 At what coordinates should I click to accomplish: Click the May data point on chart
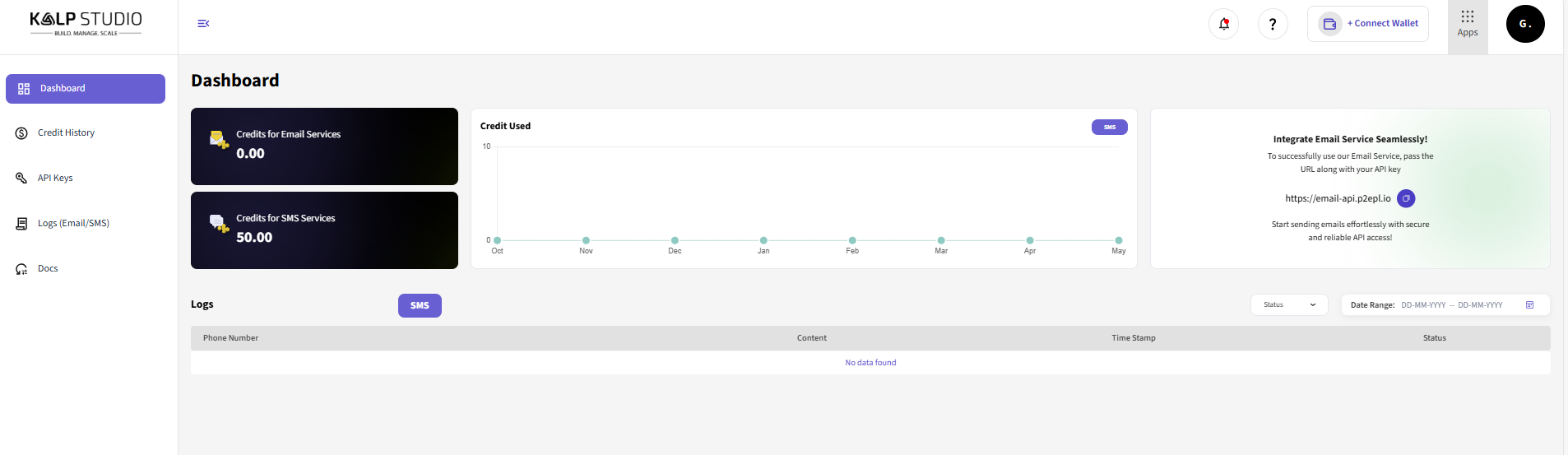coord(1118,240)
